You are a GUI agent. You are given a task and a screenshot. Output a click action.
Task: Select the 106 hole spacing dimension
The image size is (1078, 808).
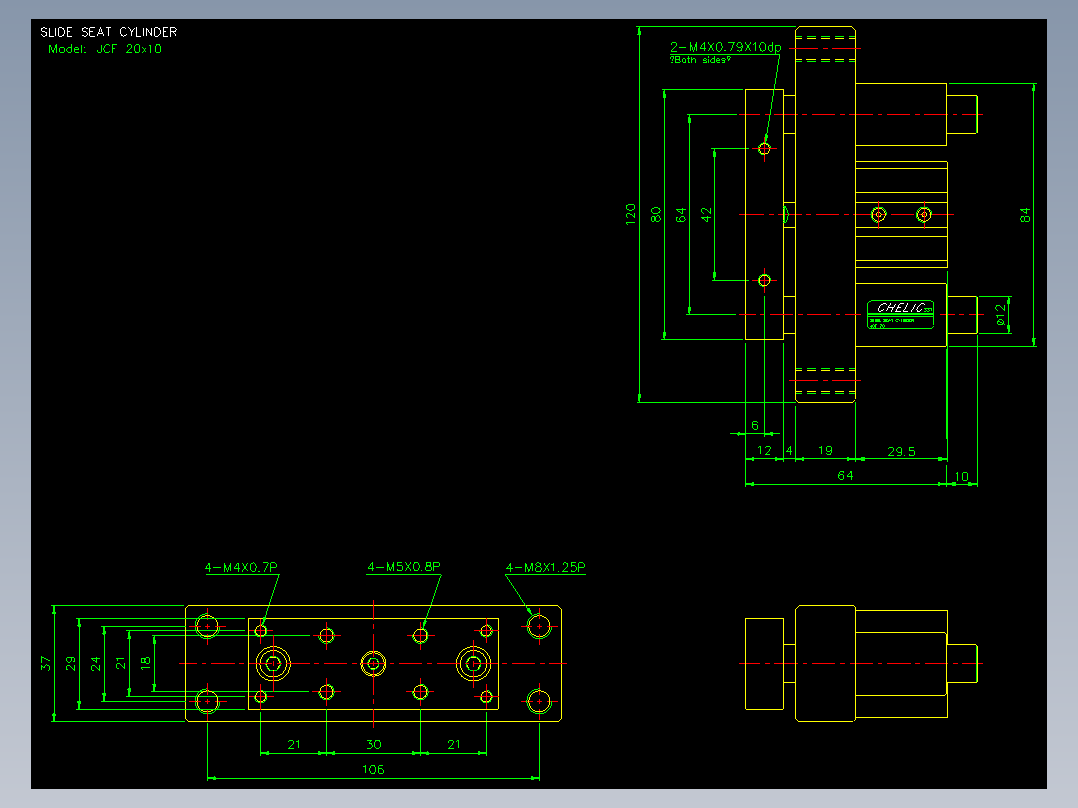click(x=373, y=769)
